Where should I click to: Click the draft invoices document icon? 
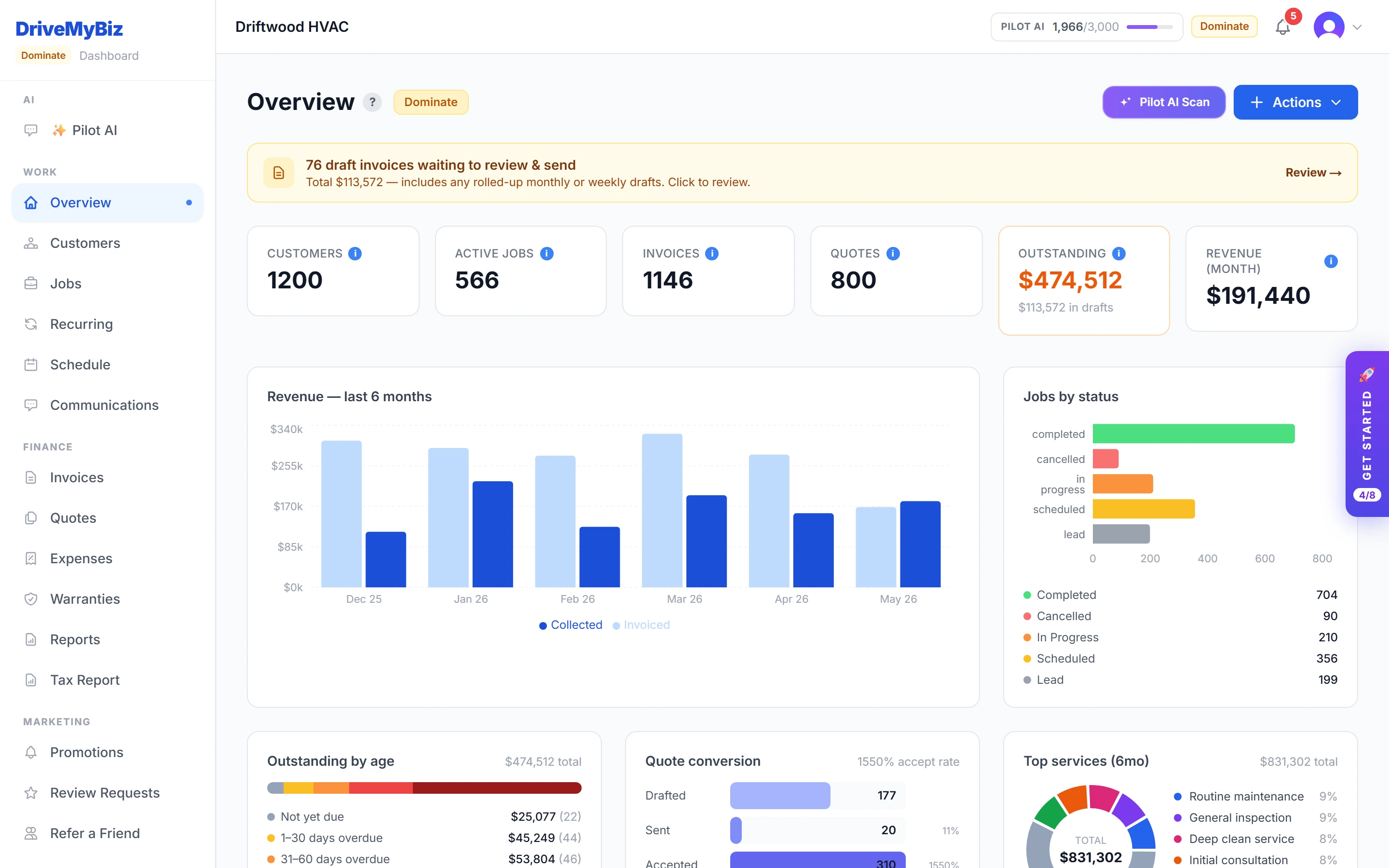pyautogui.click(x=278, y=173)
